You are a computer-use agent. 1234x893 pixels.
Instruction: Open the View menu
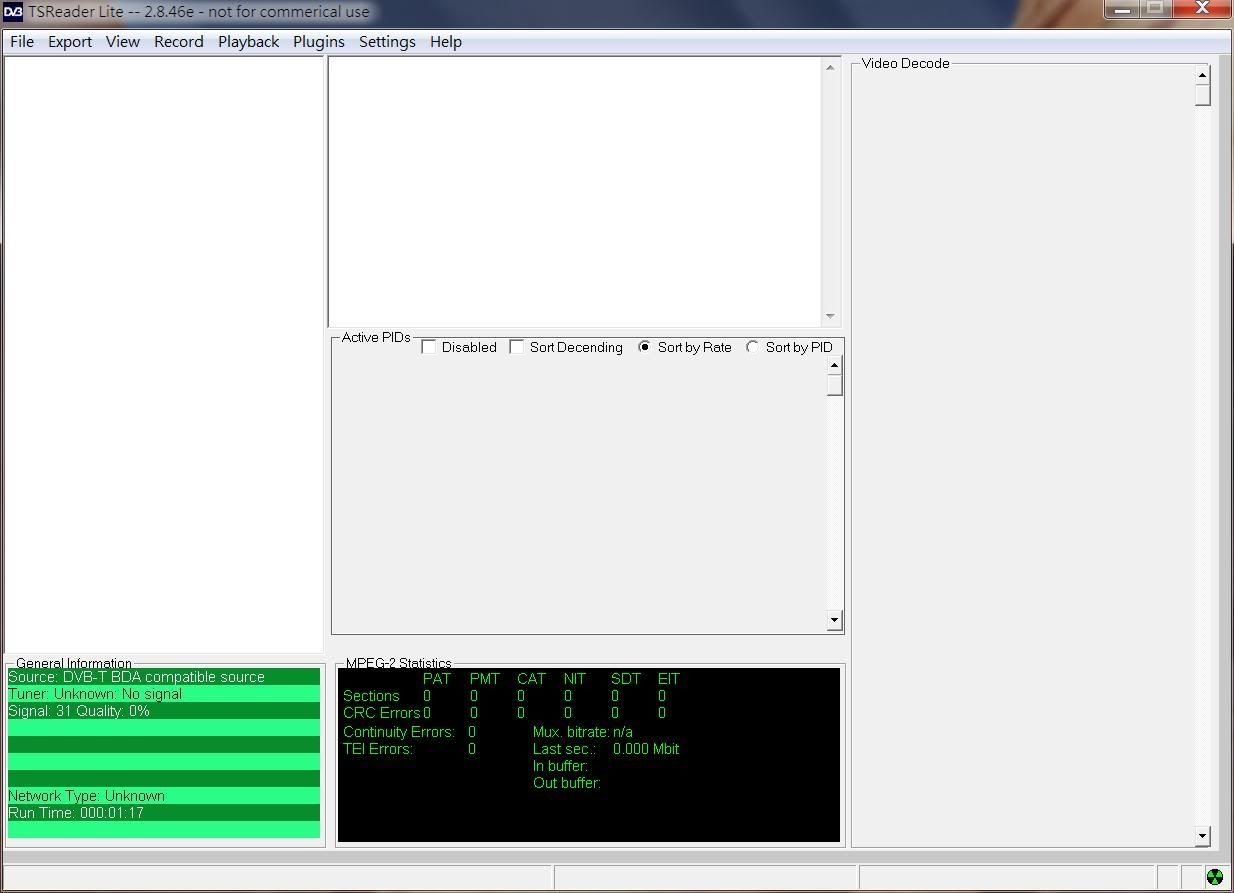(x=123, y=42)
